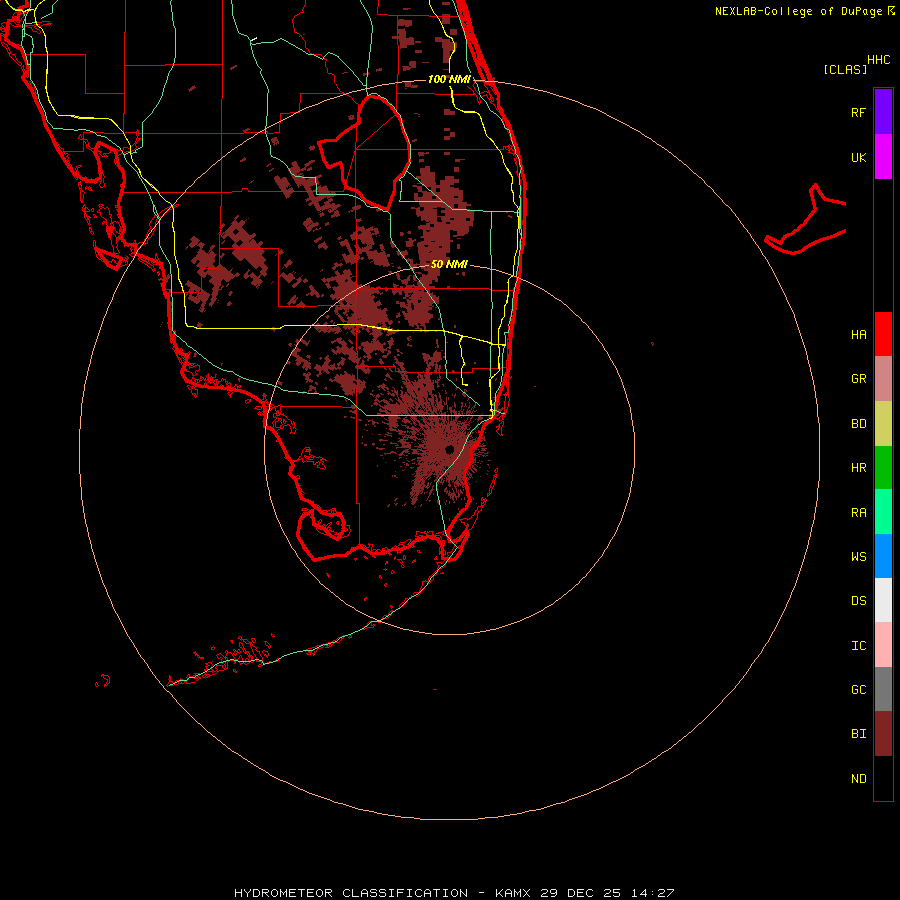
Task: Click the RA legend label
Action: pos(858,513)
